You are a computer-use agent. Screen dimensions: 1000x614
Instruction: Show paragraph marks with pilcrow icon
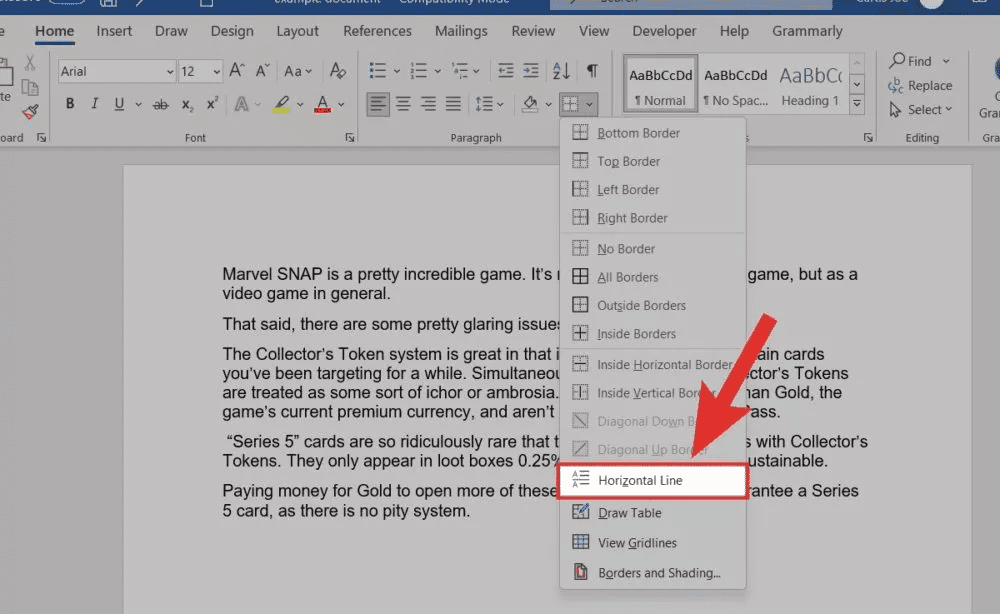pyautogui.click(x=592, y=71)
